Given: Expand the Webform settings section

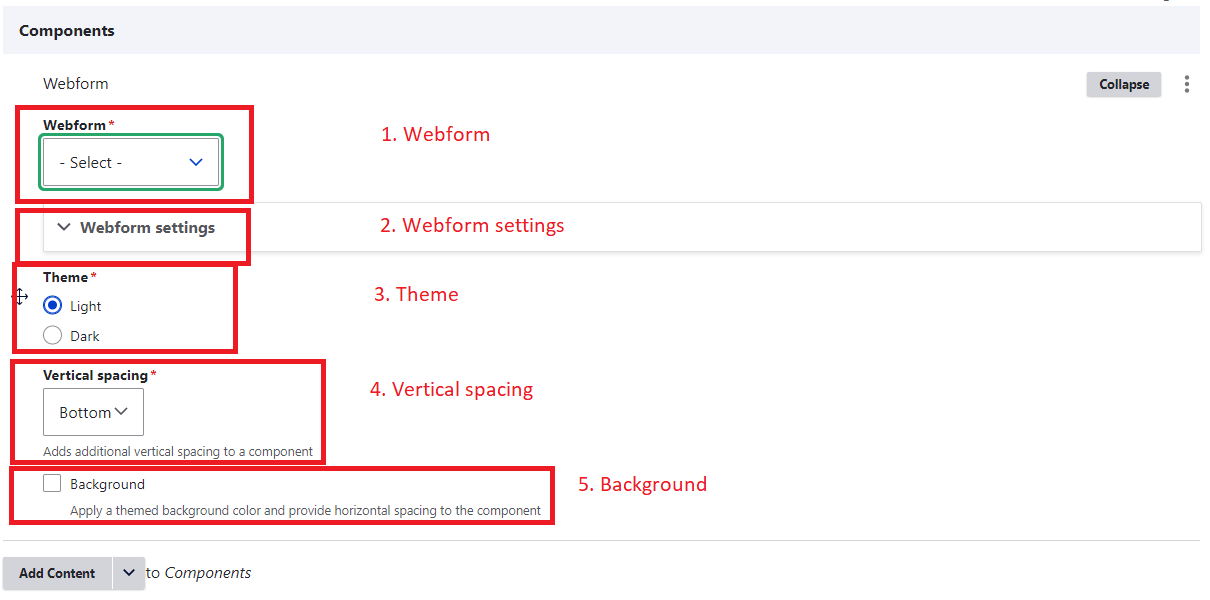Looking at the screenshot, I should pyautogui.click(x=147, y=228).
